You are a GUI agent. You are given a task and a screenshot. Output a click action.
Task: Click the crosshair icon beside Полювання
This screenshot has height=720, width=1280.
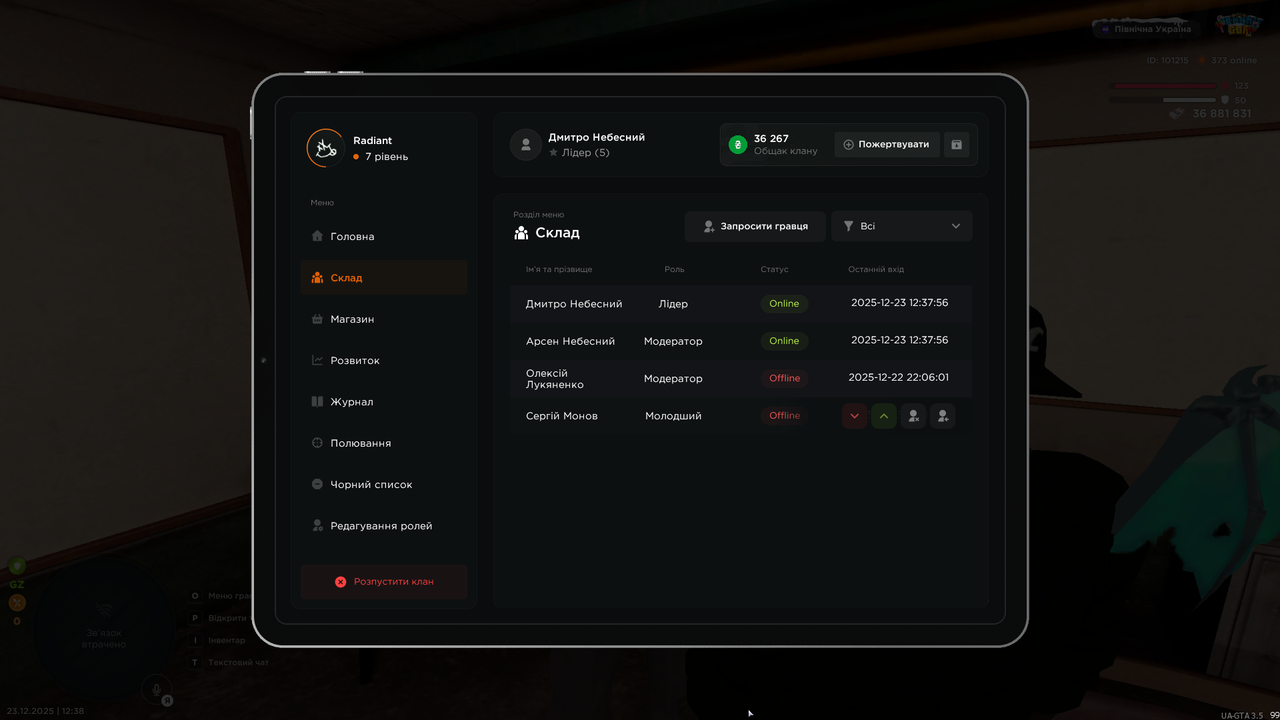pos(318,443)
